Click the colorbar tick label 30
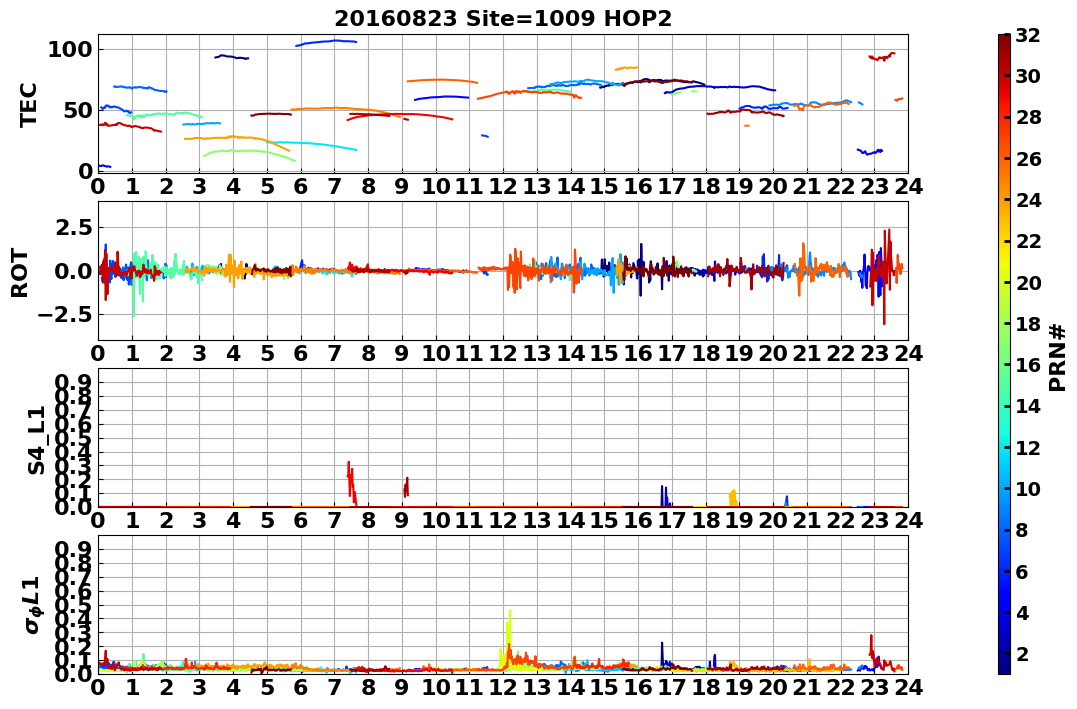 1028,76
